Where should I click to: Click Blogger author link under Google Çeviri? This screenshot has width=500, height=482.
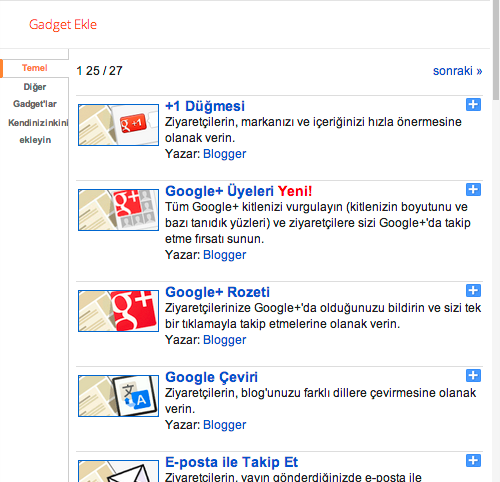(x=224, y=425)
